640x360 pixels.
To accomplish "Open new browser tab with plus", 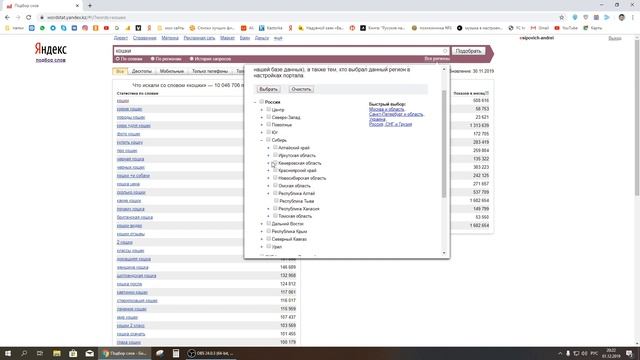I will coord(90,6).
